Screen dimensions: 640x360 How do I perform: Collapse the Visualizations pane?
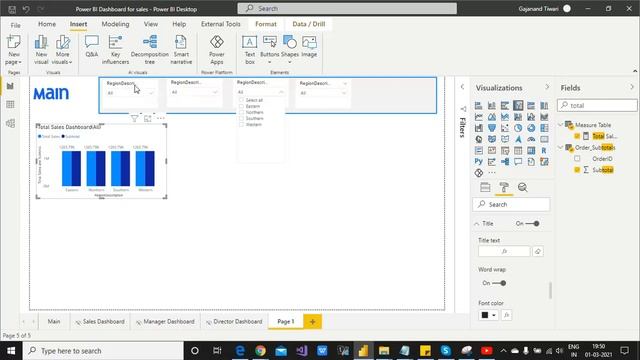[x=547, y=87]
